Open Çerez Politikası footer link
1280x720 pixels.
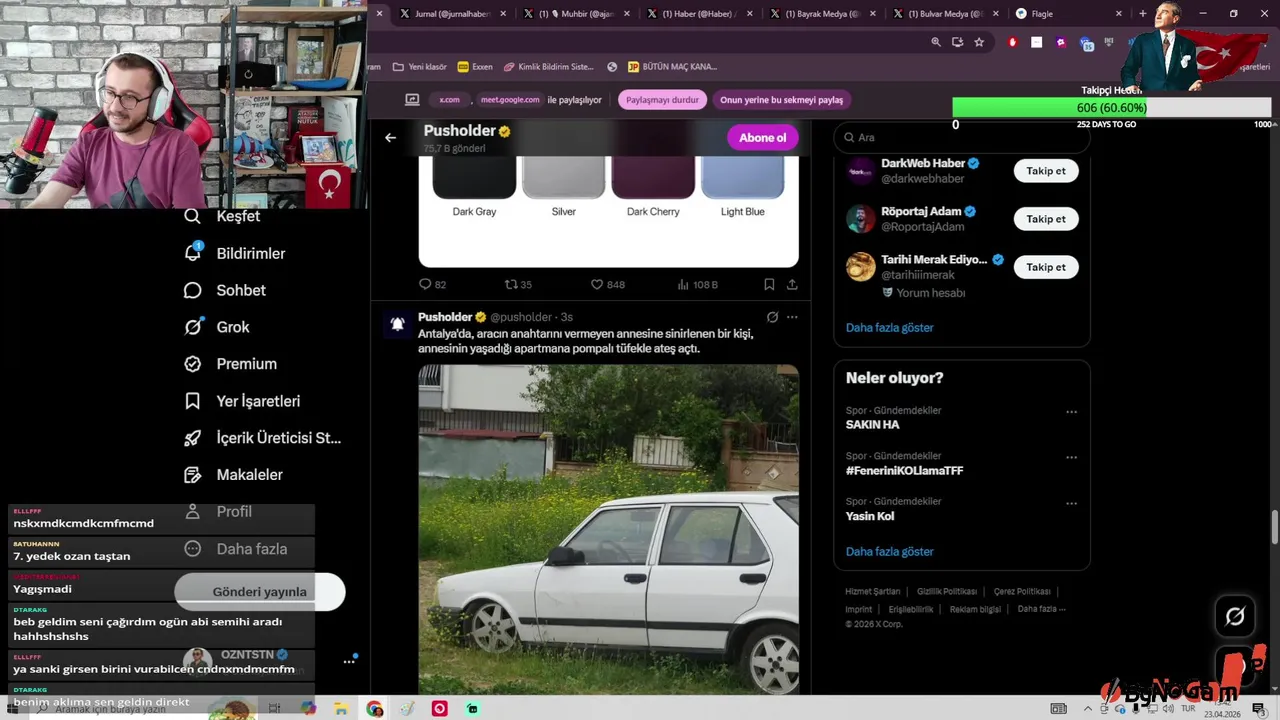tap(1022, 592)
